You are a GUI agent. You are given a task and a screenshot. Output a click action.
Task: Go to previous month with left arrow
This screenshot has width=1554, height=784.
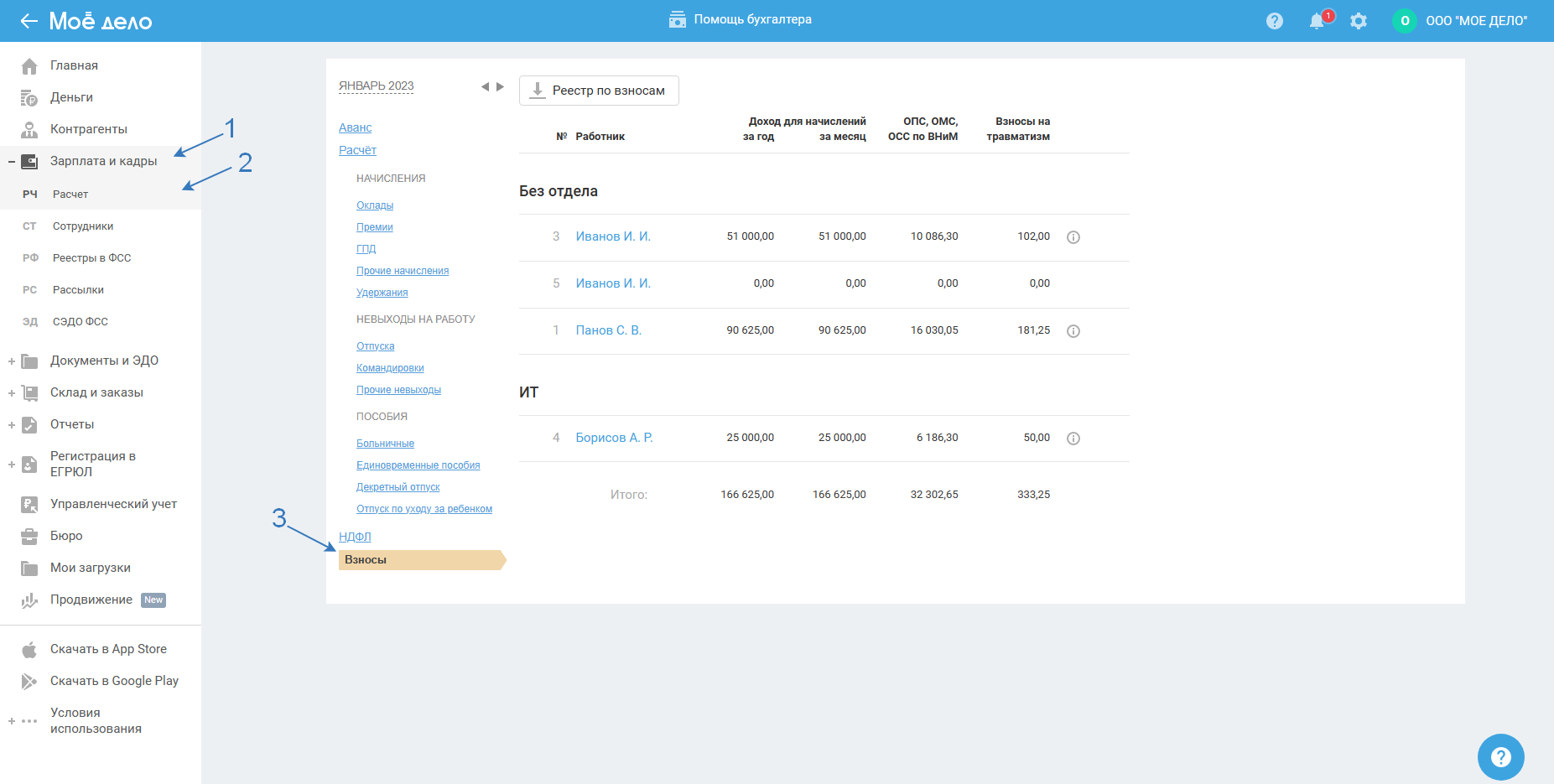pos(485,86)
